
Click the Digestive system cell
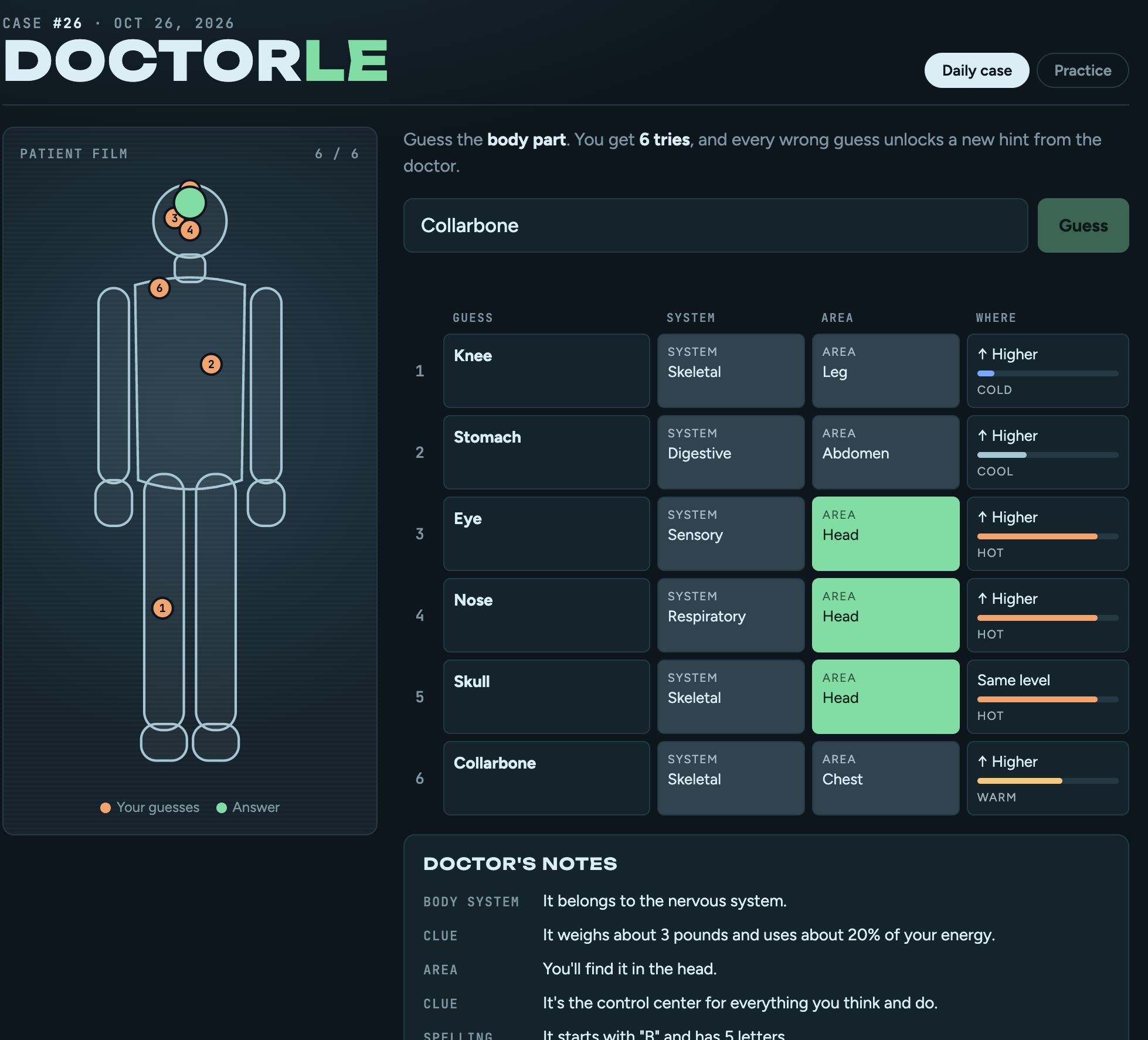[x=731, y=452]
